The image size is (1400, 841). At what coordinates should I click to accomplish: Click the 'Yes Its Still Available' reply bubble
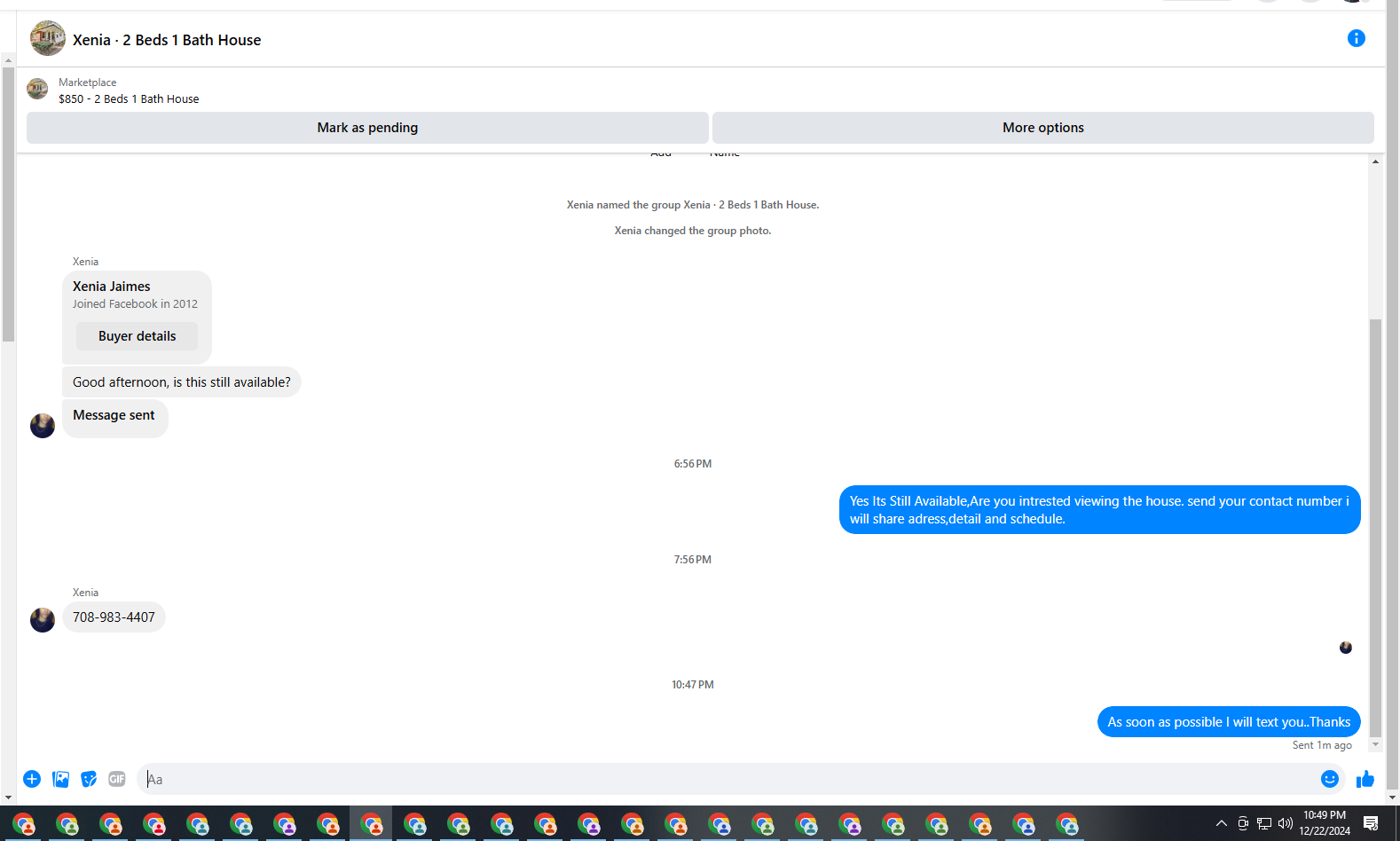coord(1099,510)
